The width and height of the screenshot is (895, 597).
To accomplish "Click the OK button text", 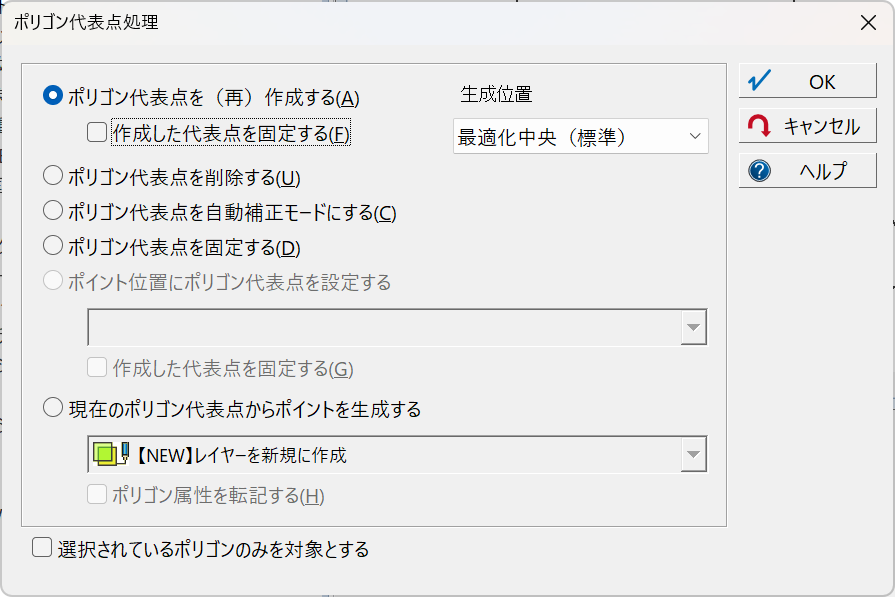I will [822, 82].
